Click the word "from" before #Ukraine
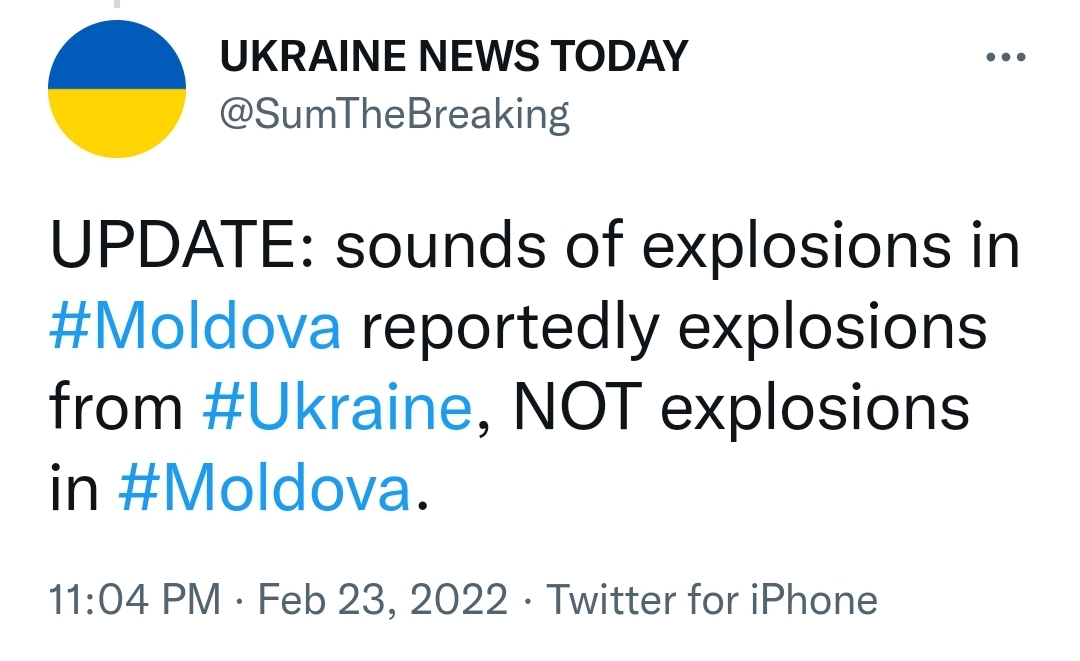 (x=116, y=408)
